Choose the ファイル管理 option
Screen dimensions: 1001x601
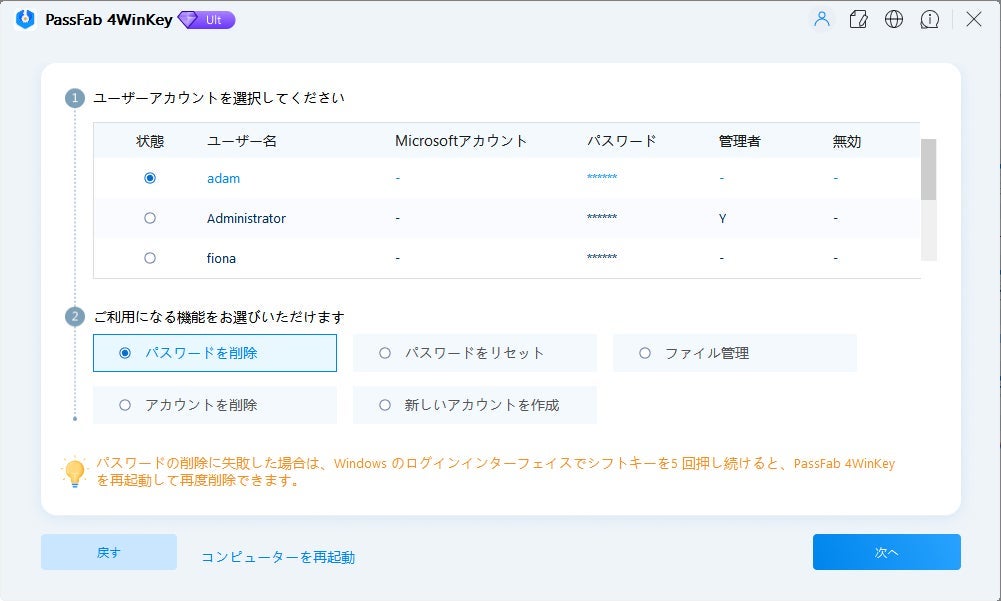pyautogui.click(x=645, y=353)
